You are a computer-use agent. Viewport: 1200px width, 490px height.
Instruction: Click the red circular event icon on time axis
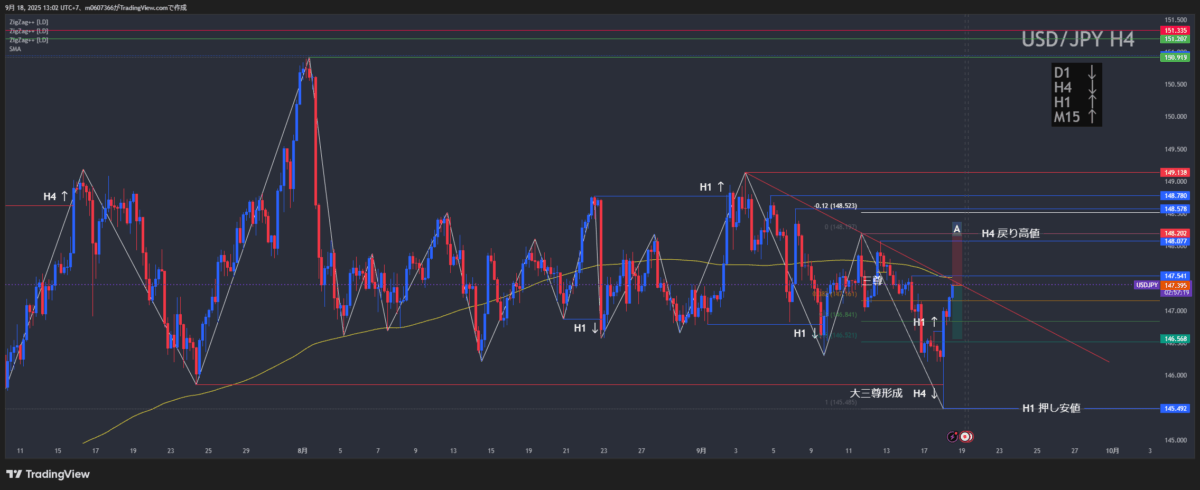coord(967,436)
